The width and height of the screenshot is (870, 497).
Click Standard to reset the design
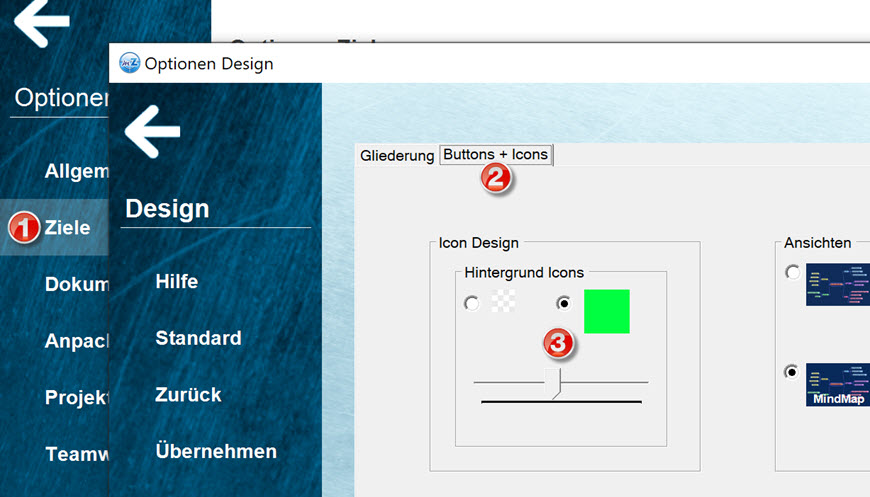pos(198,338)
